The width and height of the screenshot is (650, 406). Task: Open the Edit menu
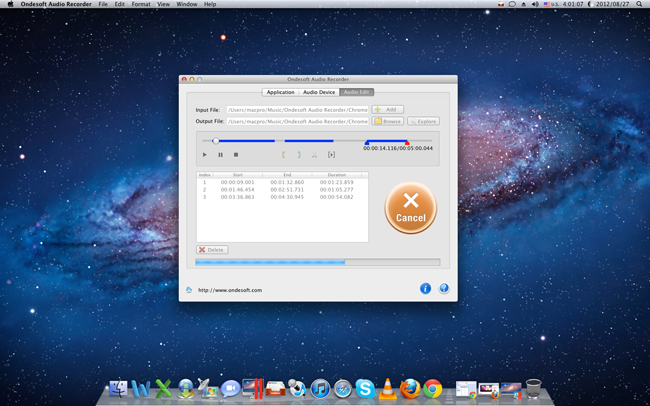(x=119, y=4)
